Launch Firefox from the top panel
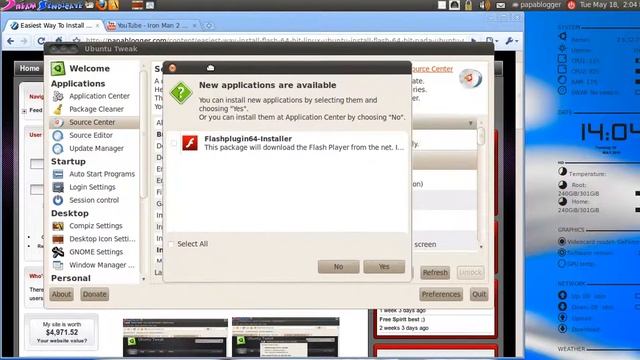Image resolution: width=640 pixels, height=360 pixels. (101, 5)
